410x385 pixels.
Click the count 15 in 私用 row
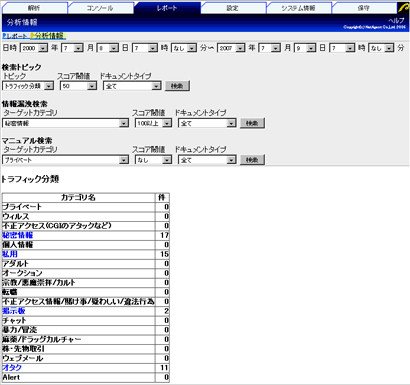coord(165,254)
